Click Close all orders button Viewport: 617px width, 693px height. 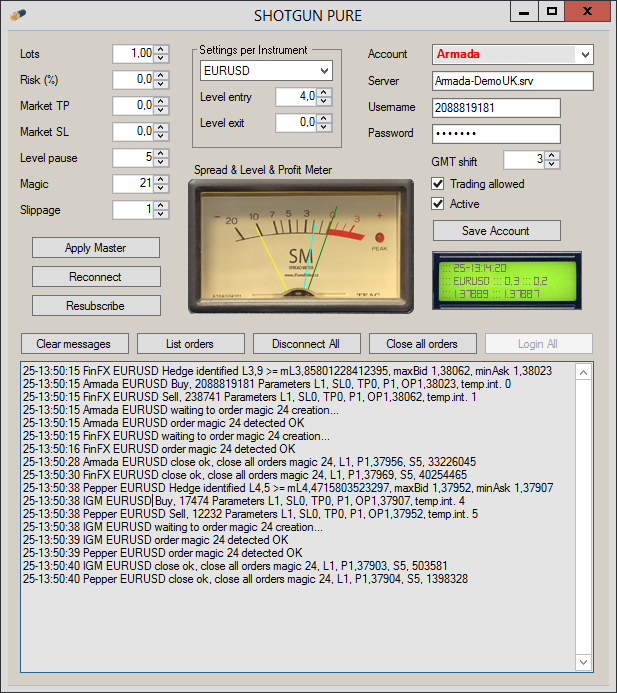[x=423, y=343]
